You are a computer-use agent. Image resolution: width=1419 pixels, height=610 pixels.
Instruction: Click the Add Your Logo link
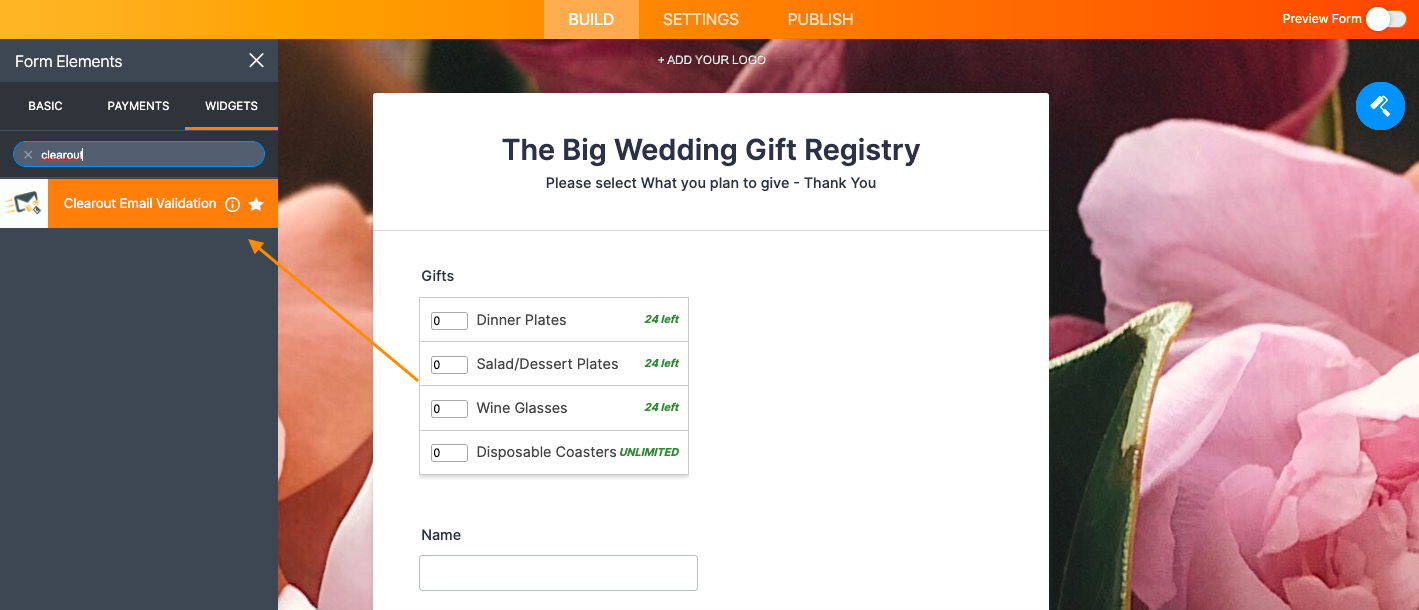(711, 60)
